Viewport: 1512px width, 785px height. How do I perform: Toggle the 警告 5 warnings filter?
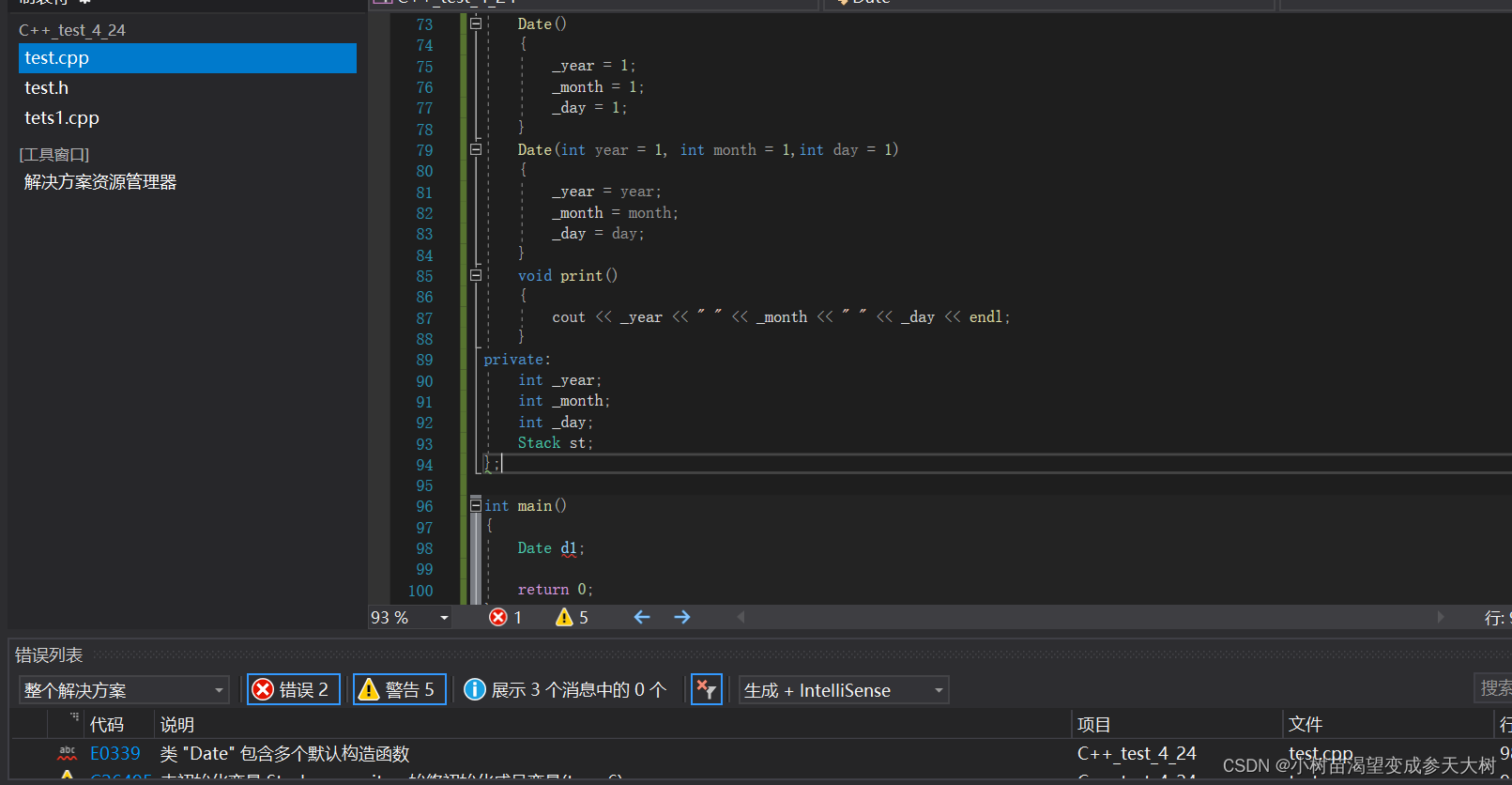[399, 690]
